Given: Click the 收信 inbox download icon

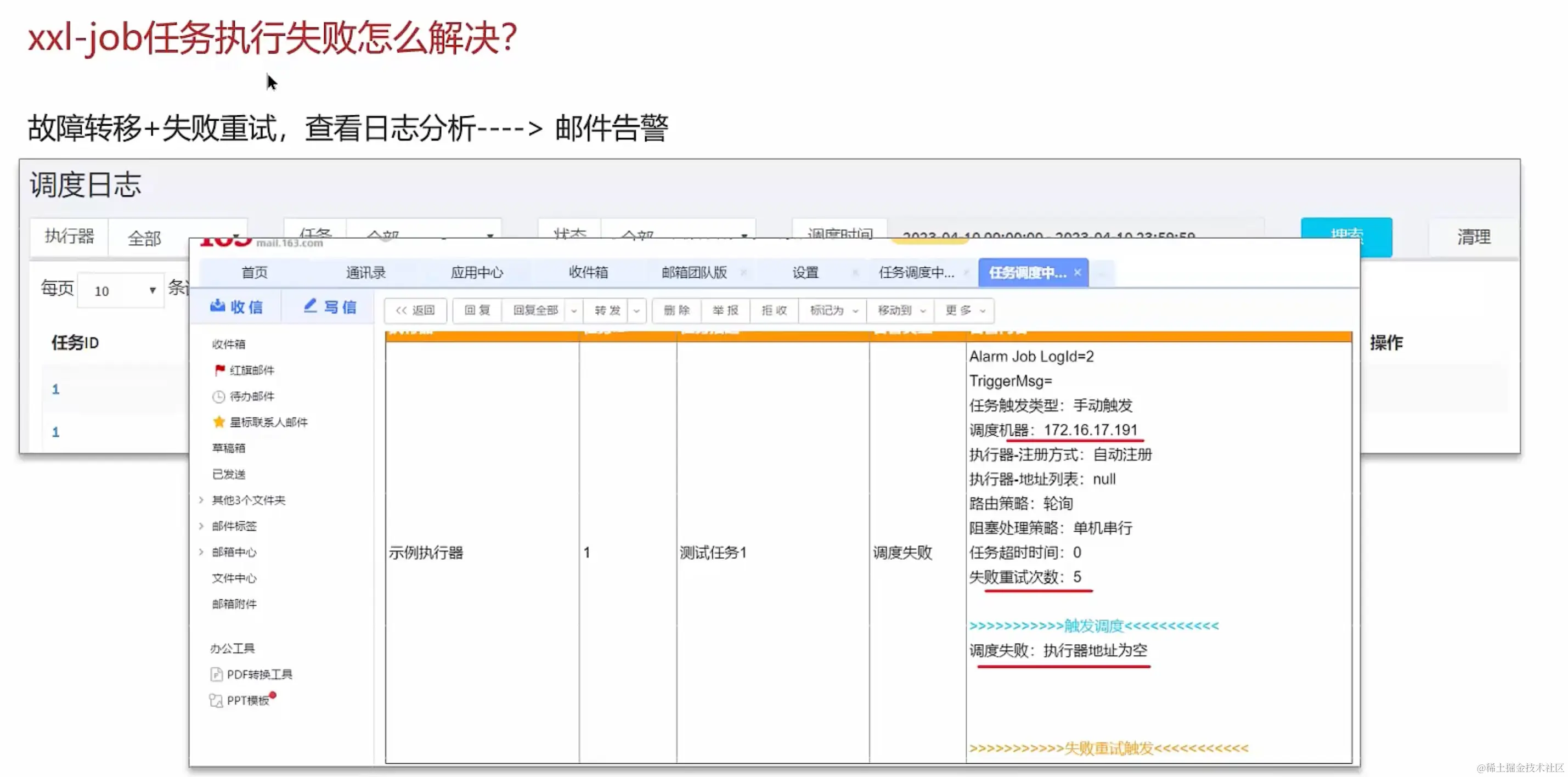Looking at the screenshot, I should coord(217,306).
